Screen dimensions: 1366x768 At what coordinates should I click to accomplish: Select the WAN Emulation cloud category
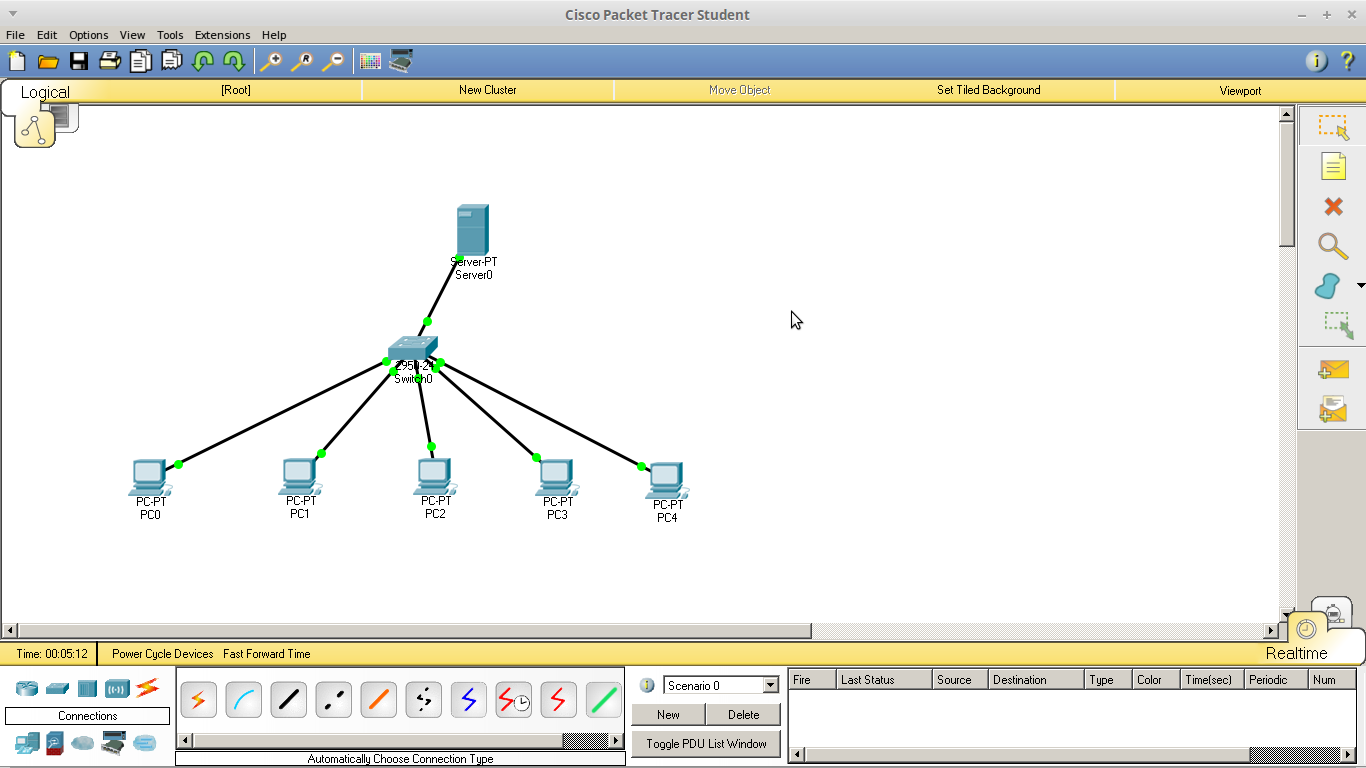[83, 743]
